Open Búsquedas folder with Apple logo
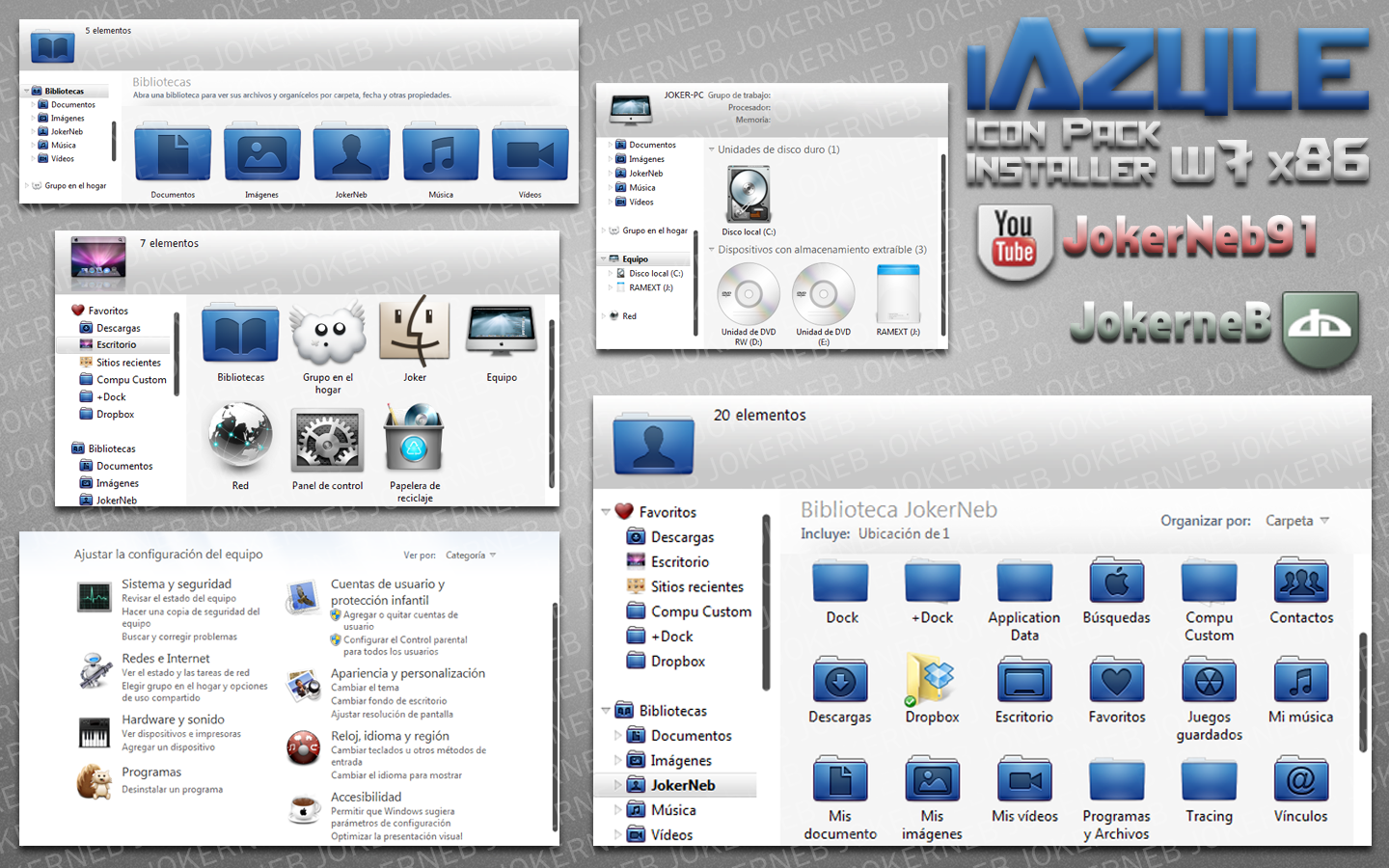 [x=1117, y=581]
